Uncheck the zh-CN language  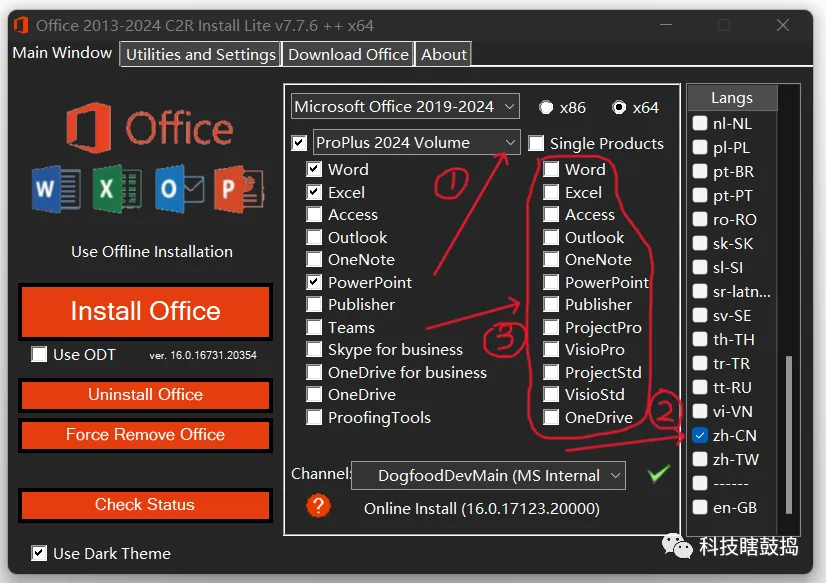(x=700, y=435)
